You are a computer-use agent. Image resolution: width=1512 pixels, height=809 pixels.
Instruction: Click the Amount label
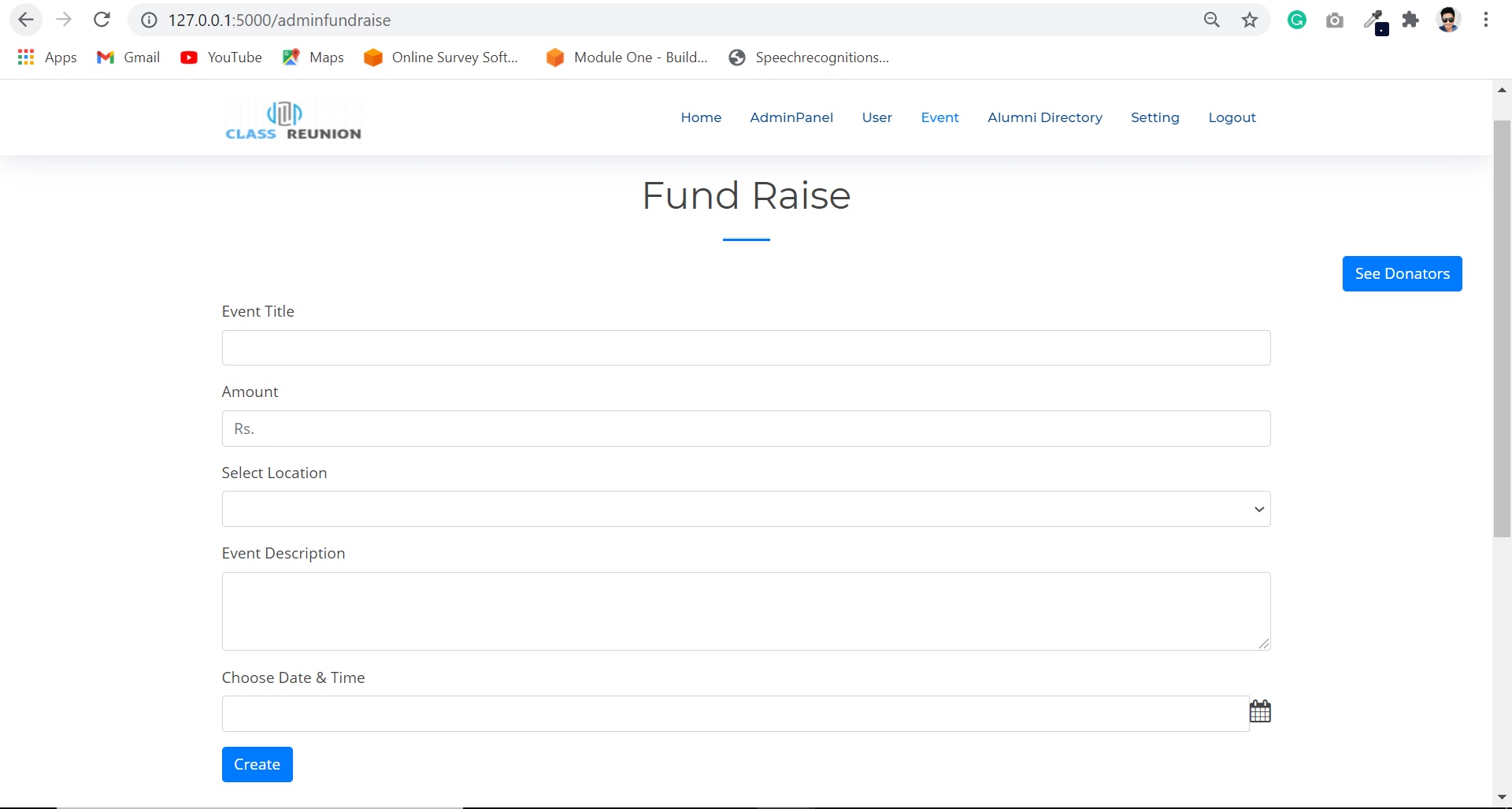pyautogui.click(x=250, y=392)
